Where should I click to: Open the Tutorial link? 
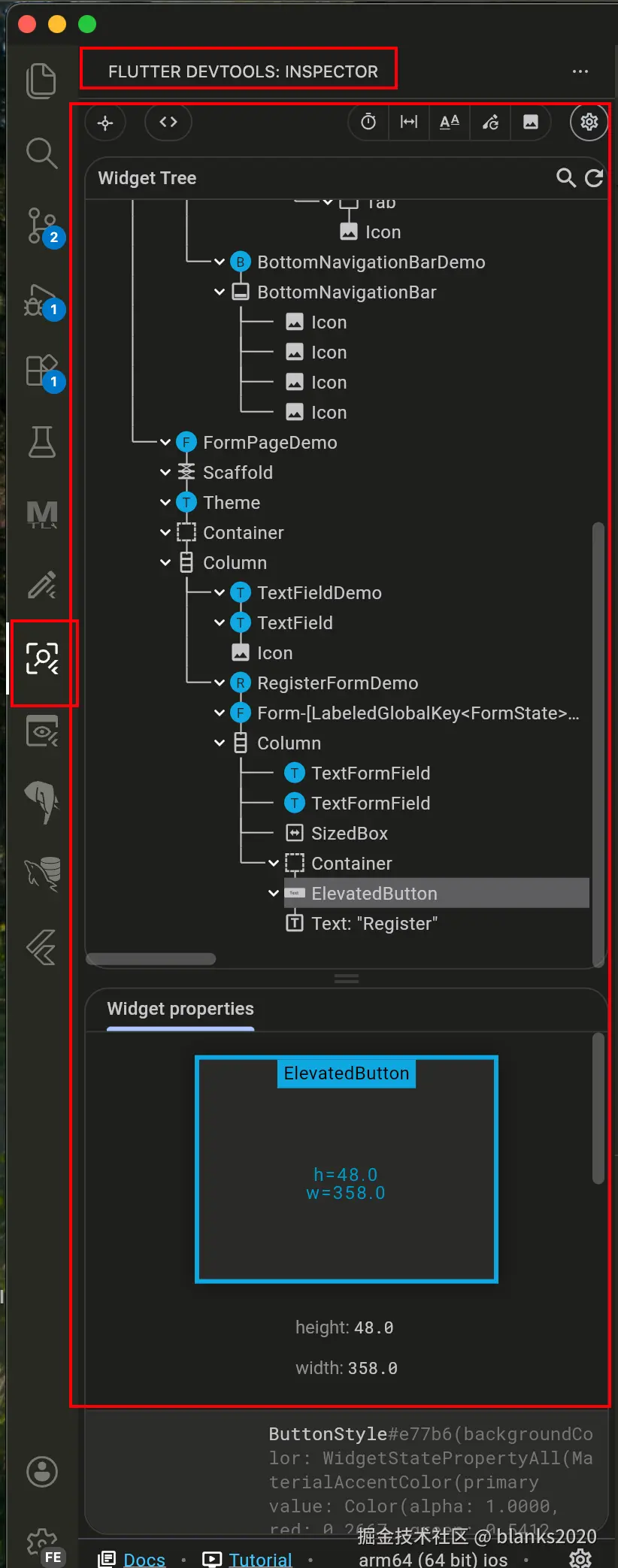point(260,1560)
